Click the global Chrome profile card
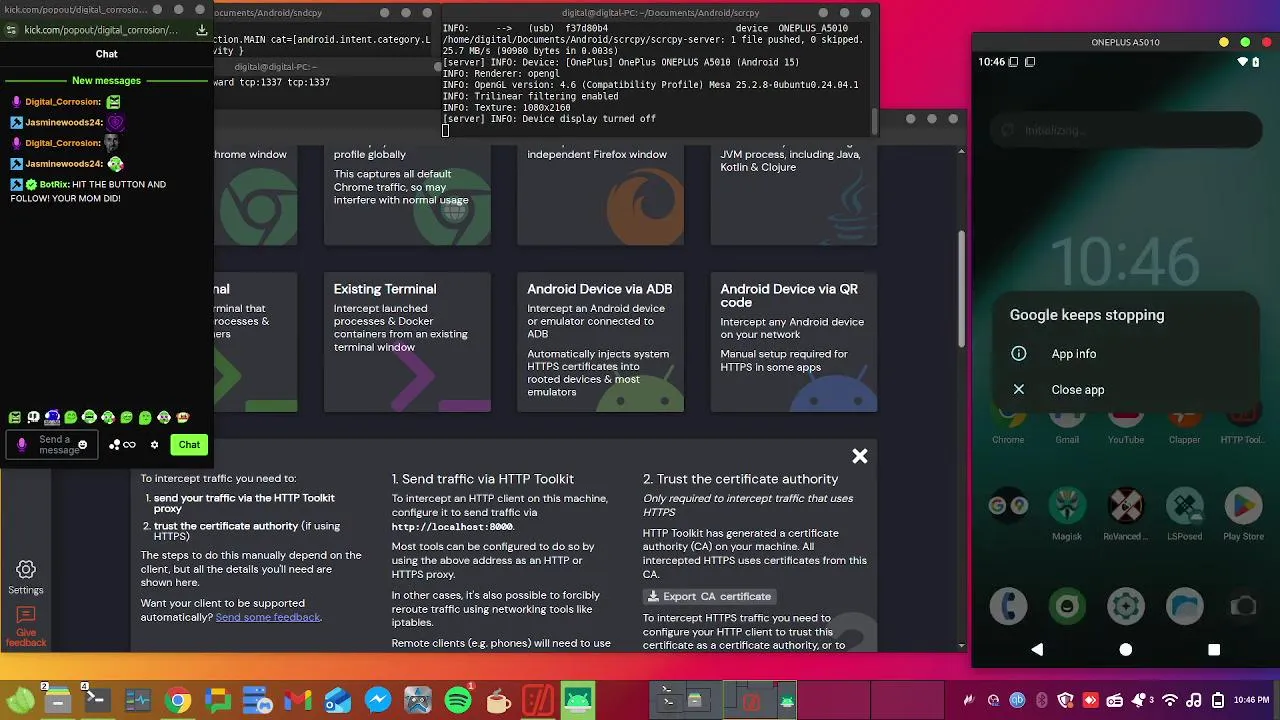This screenshot has height=720, width=1280. coord(407,195)
